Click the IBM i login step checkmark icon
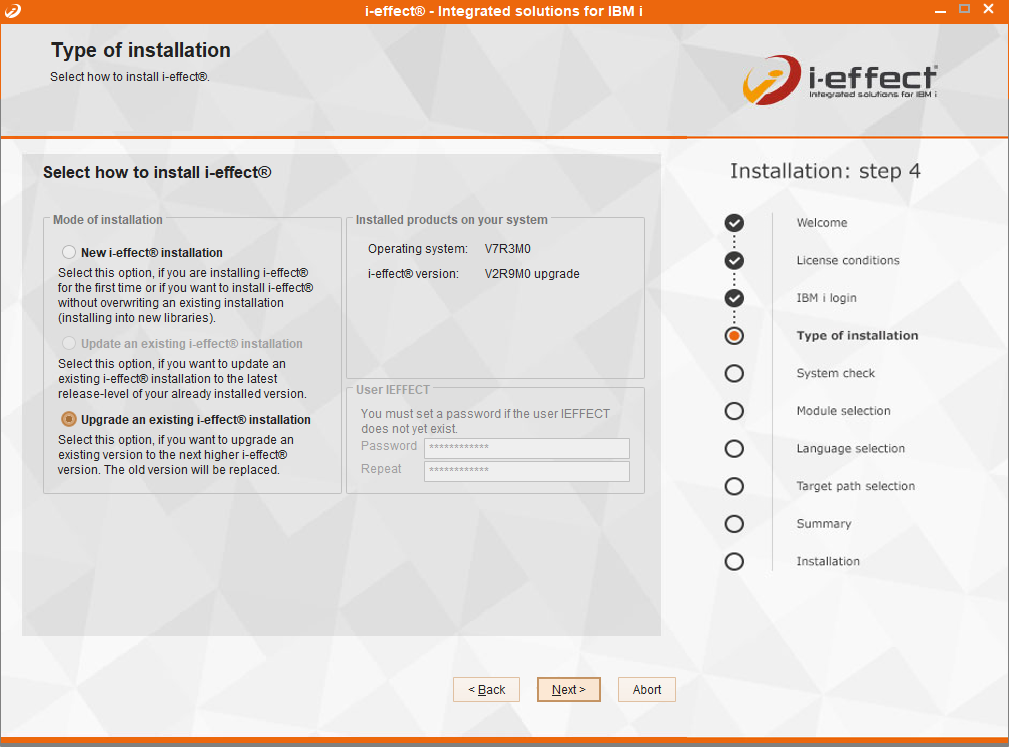This screenshot has width=1009, height=747. click(734, 298)
